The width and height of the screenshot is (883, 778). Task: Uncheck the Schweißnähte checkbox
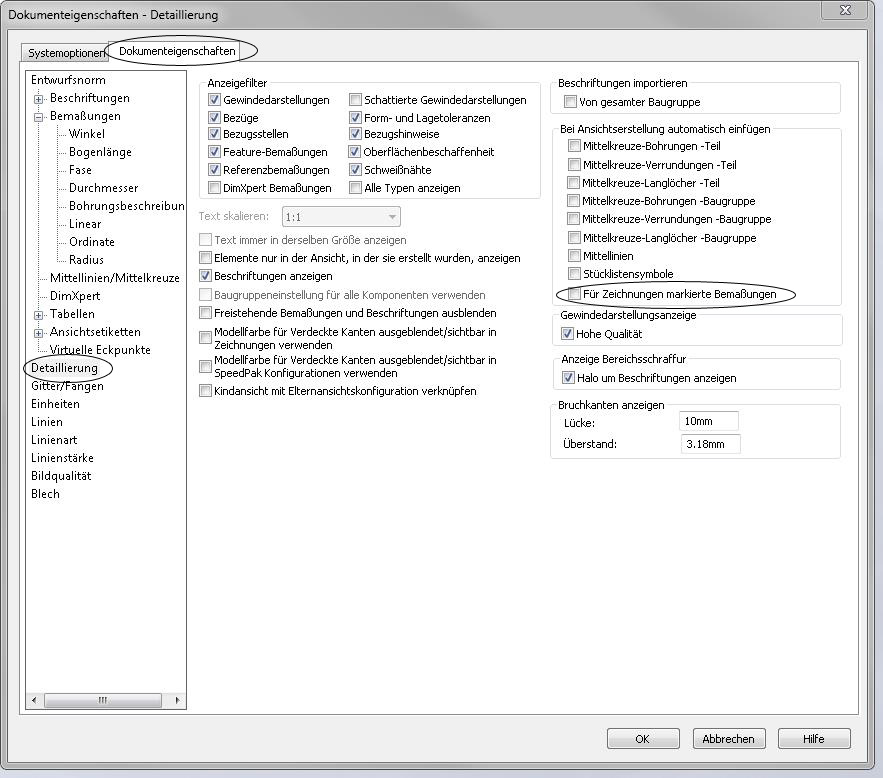pyautogui.click(x=355, y=170)
